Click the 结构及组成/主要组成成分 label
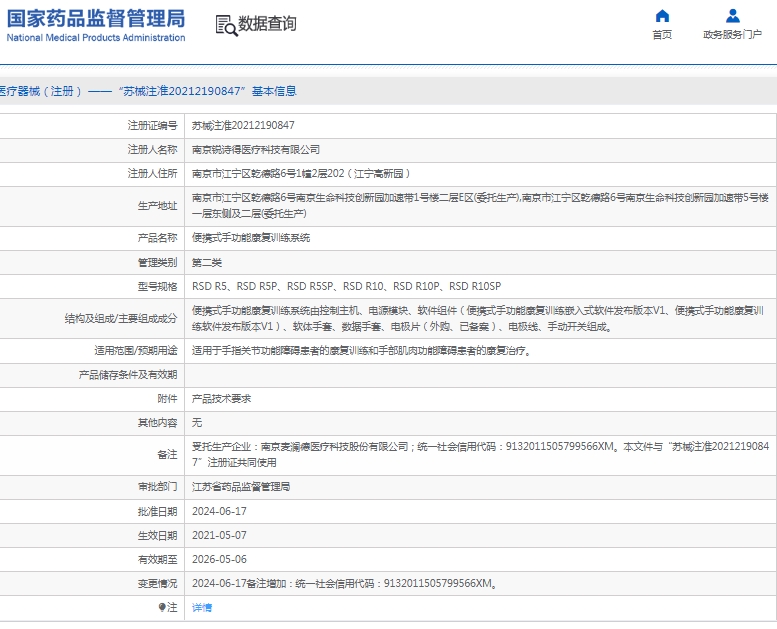Screen dimensions: 777x629 (121, 319)
